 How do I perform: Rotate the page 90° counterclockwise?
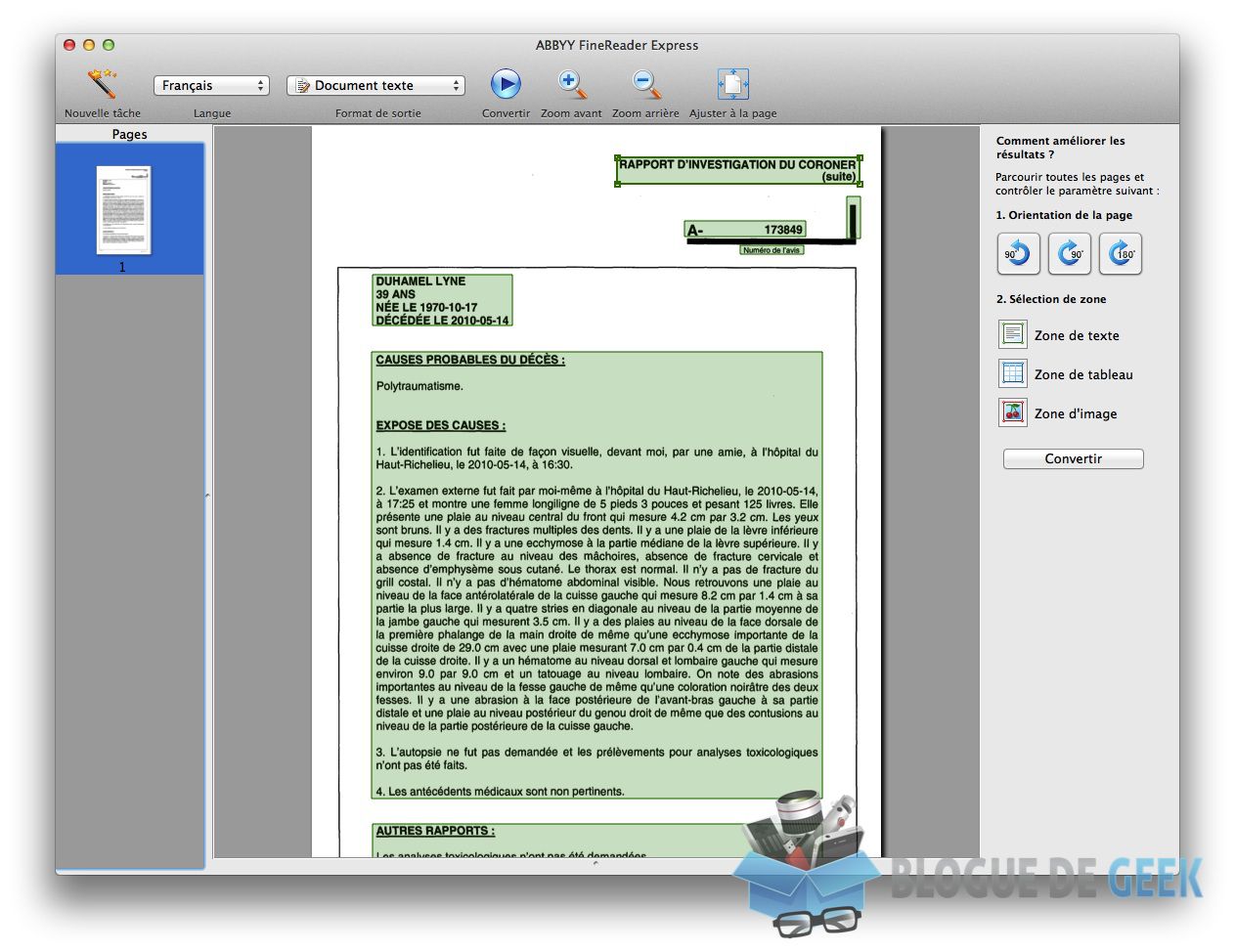[1018, 254]
